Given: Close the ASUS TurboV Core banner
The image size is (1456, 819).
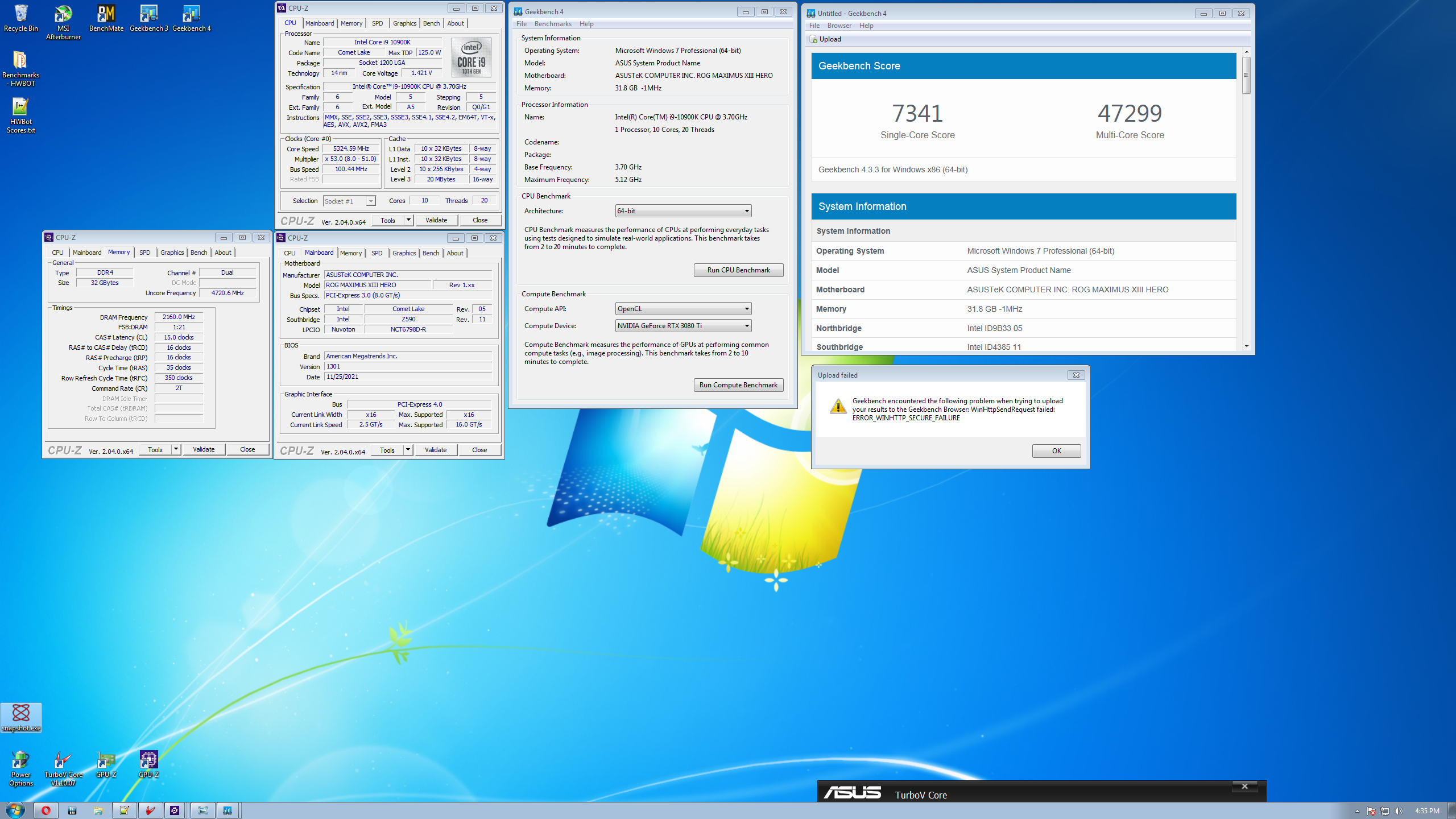Looking at the screenshot, I should pos(1244,787).
